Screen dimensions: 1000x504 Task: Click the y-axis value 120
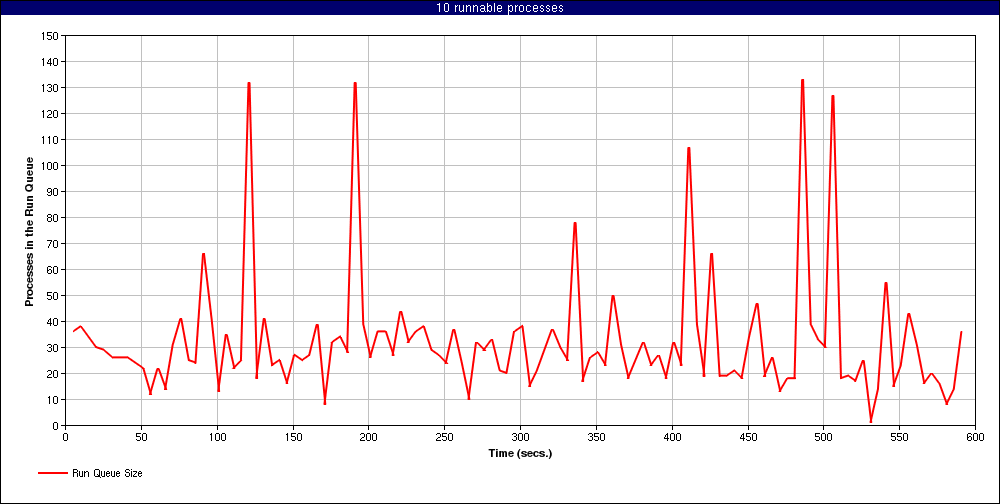tap(50, 114)
